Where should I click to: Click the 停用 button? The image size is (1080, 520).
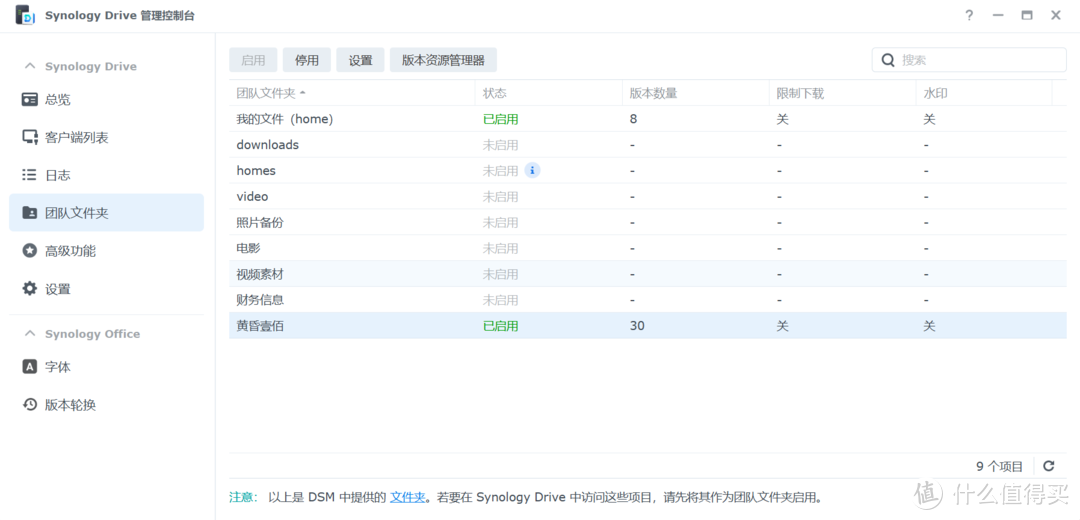click(x=307, y=60)
